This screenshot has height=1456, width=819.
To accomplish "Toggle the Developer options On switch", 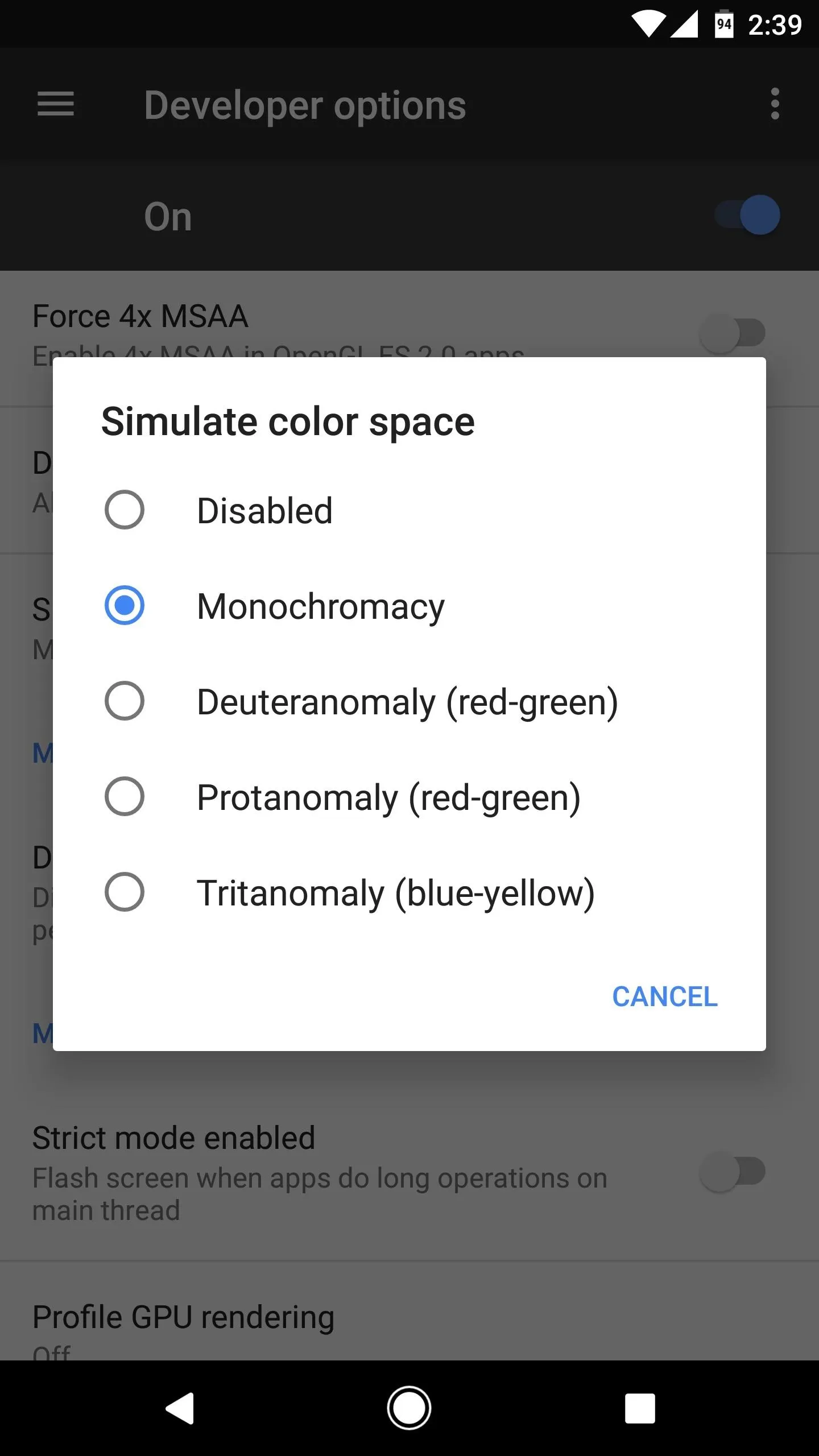I will click(x=747, y=215).
